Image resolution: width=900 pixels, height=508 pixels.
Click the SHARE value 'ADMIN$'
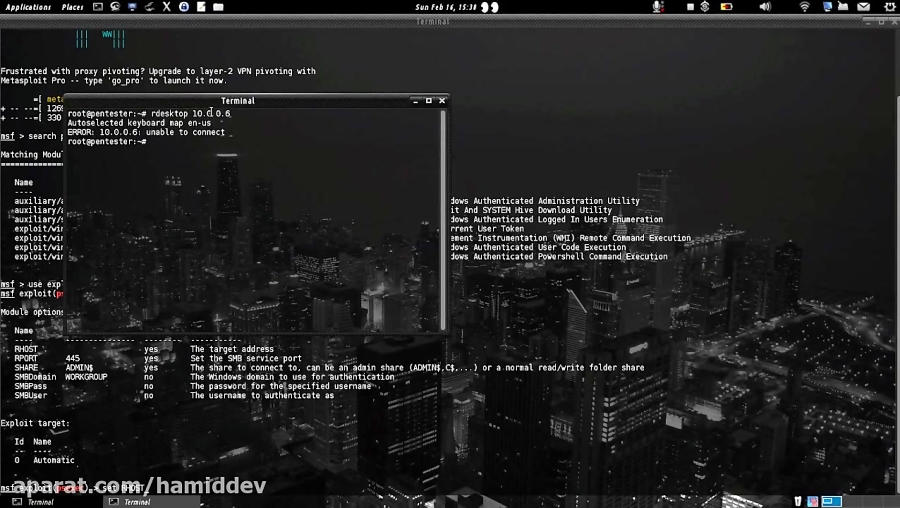pyautogui.click(x=79, y=367)
